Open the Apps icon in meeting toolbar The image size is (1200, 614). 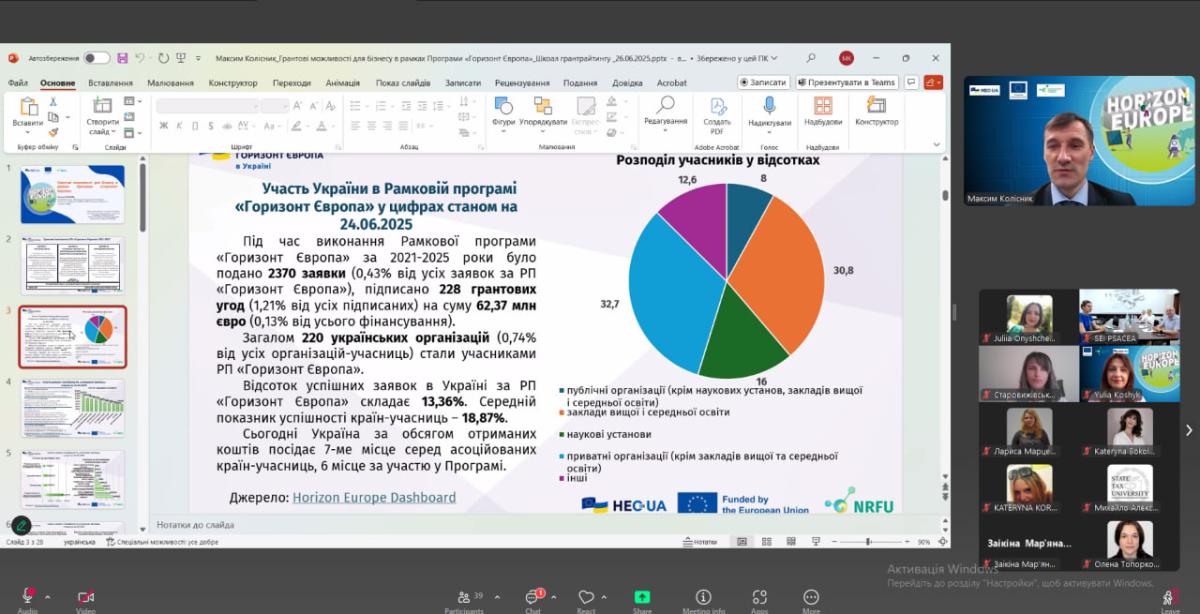tap(760, 597)
